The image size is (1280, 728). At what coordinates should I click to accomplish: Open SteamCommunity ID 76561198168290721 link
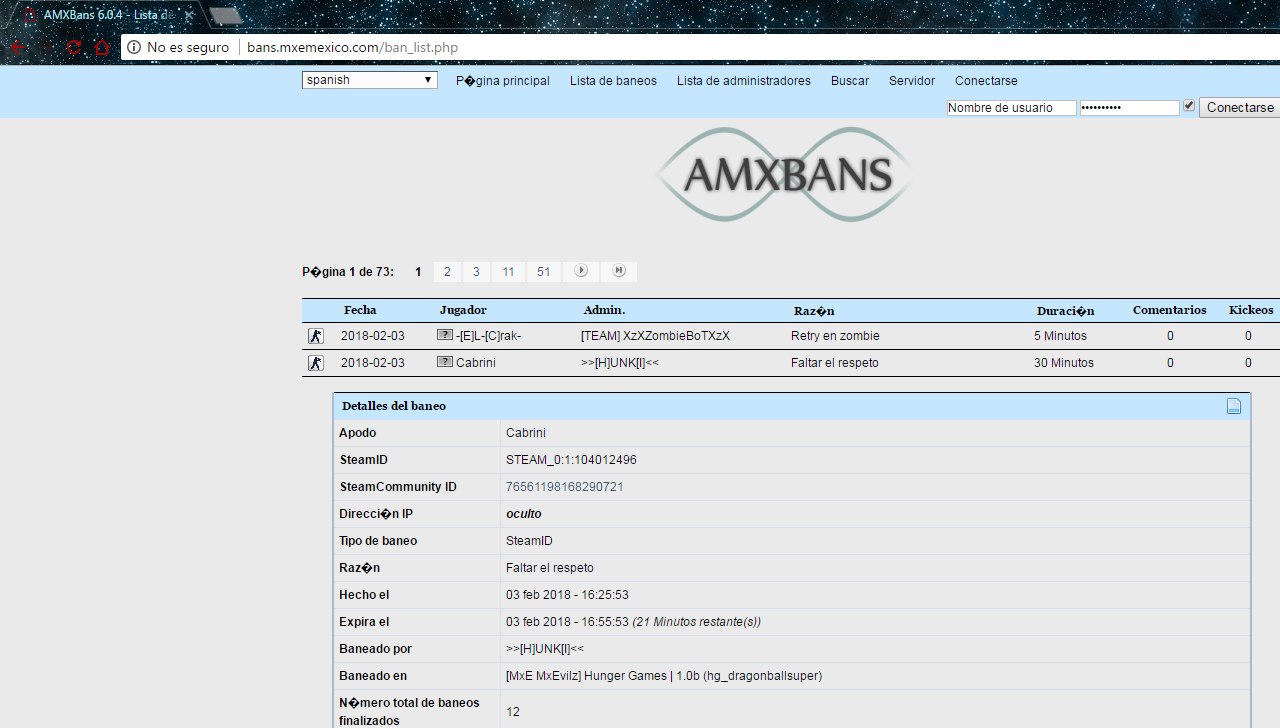[565, 487]
